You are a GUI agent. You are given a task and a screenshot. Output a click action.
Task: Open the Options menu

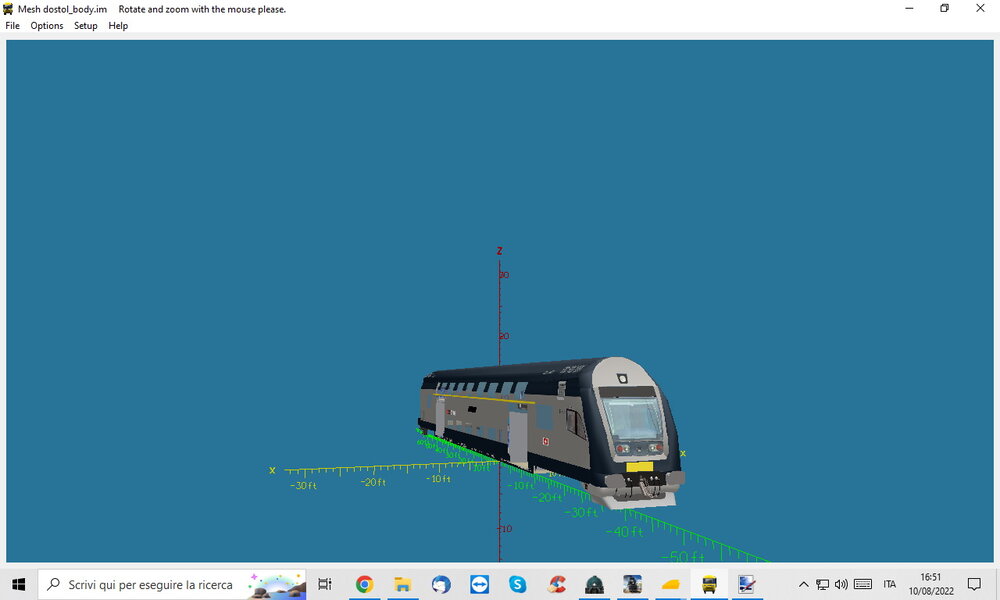pos(47,26)
